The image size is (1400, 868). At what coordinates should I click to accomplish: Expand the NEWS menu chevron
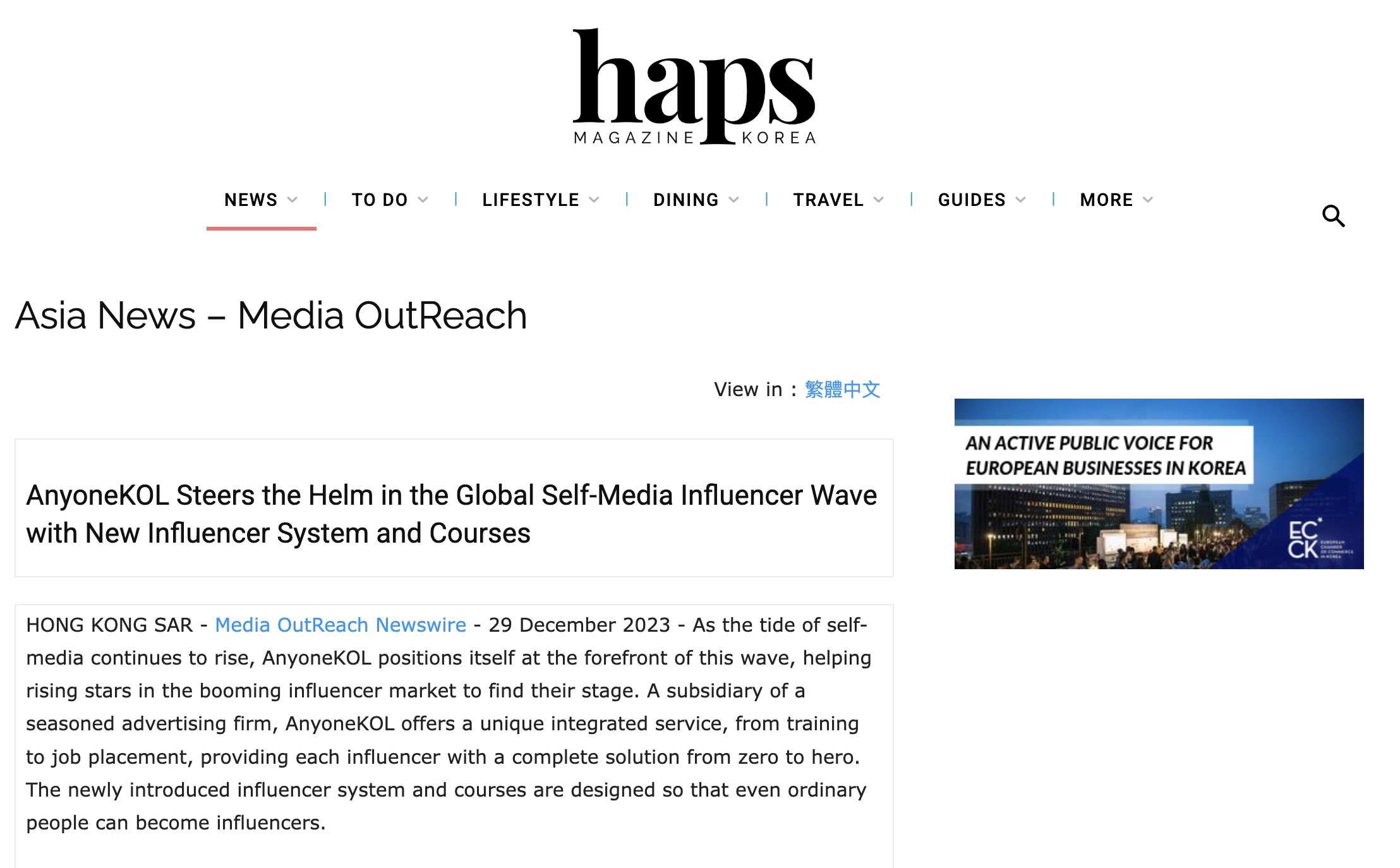[x=293, y=200]
